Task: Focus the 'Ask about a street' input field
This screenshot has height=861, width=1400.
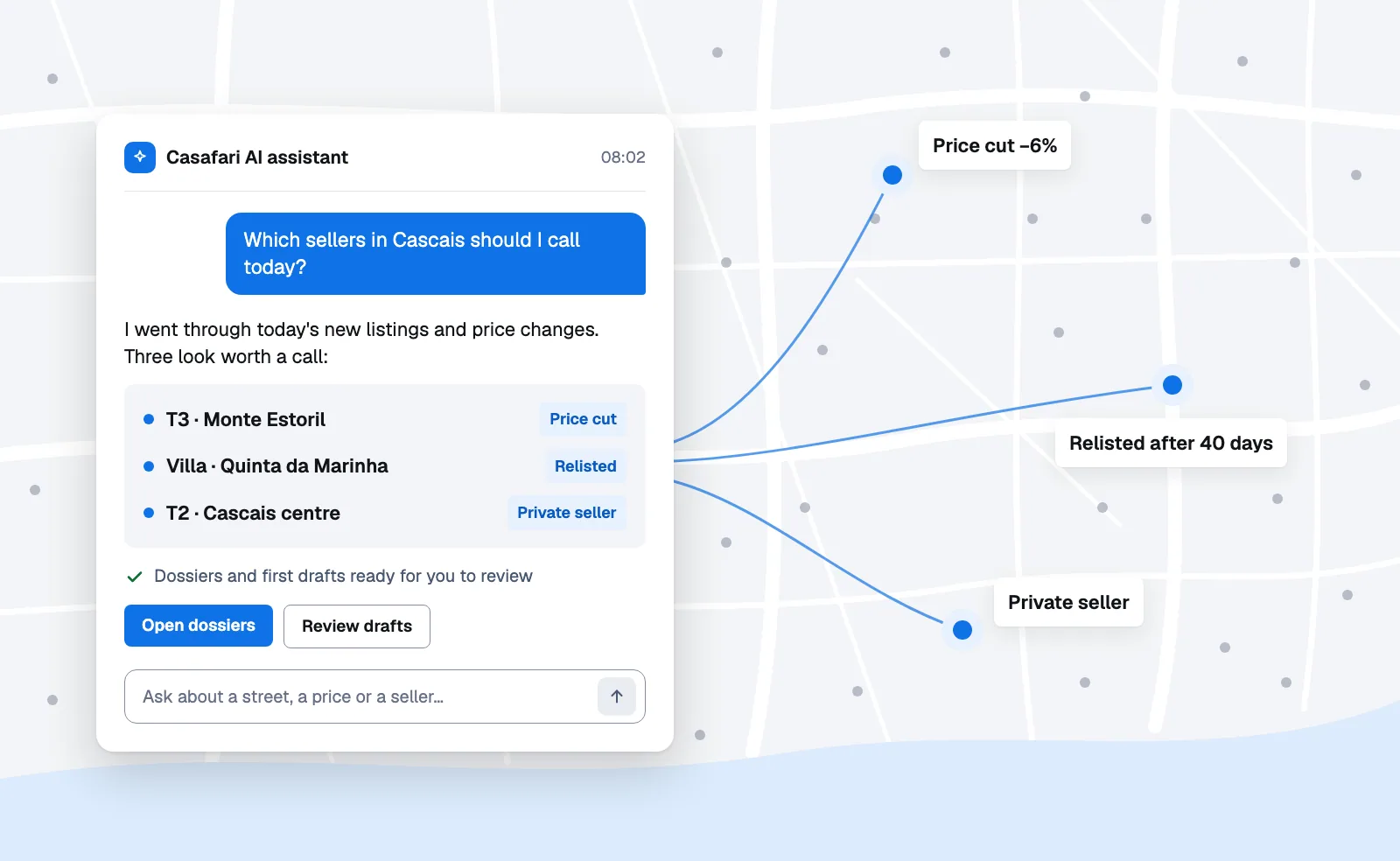Action: [385, 696]
